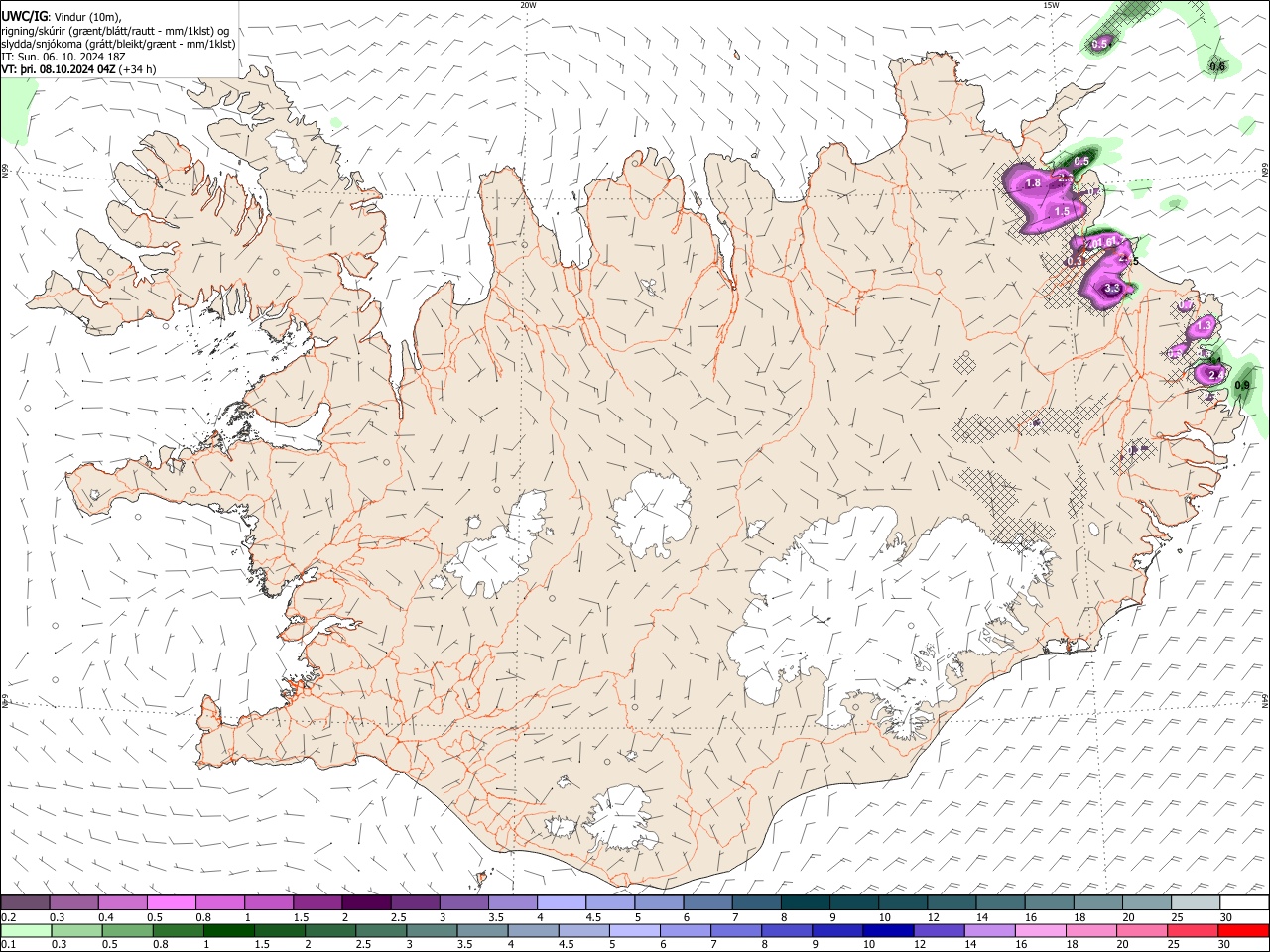Click the darkest purple 2 mm snow legend swatch
This screenshot has width=1270, height=952.
click(x=365, y=903)
